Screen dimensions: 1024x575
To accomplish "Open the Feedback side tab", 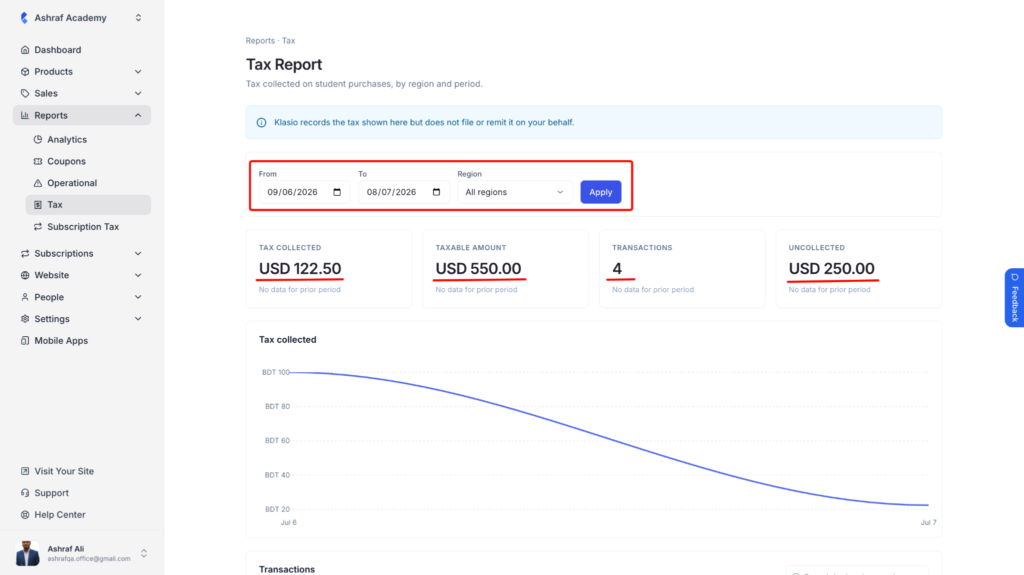I will tap(1014, 297).
